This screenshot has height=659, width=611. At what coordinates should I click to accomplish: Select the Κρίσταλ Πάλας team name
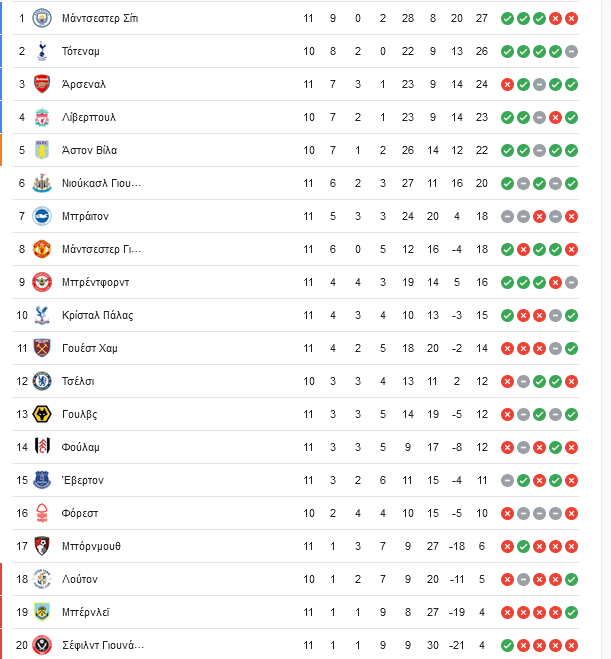pyautogui.click(x=97, y=315)
